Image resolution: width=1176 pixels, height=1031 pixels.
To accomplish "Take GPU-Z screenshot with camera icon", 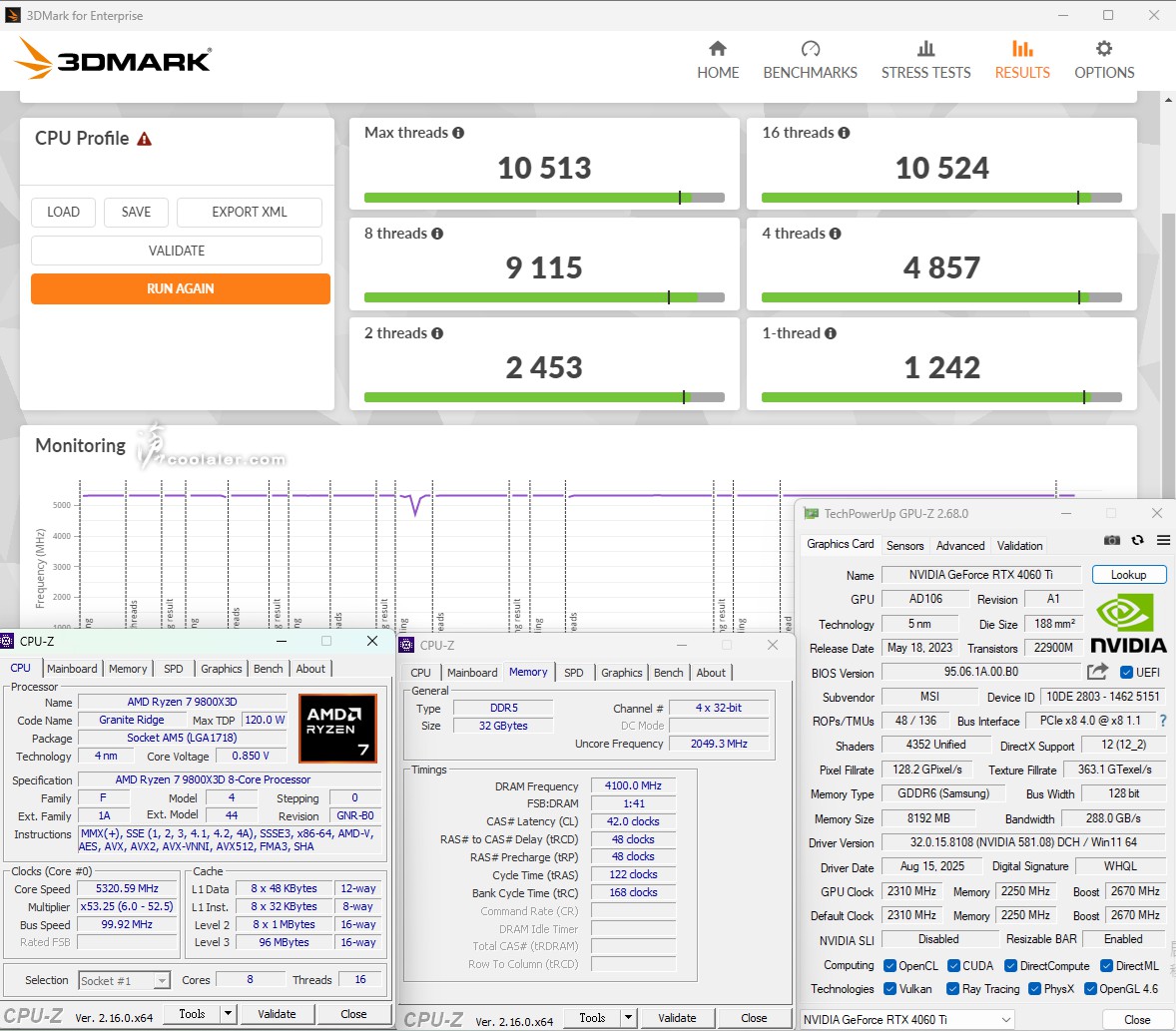I will (x=1111, y=541).
